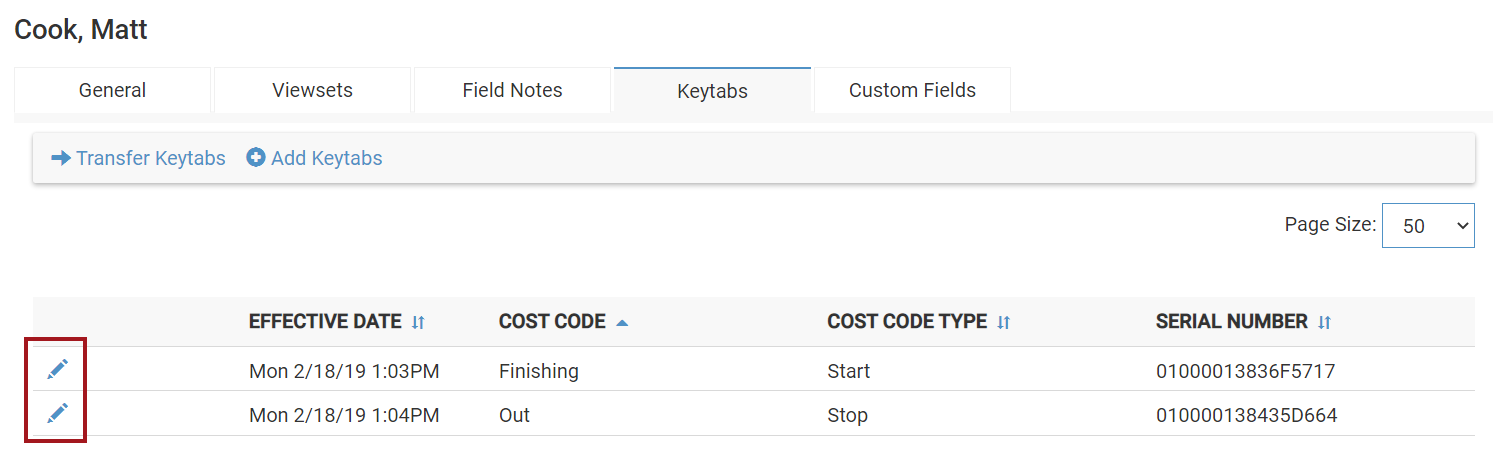Click the ascending arrow next to Cost Code
This screenshot has width=1500, height=473.
pos(622,322)
